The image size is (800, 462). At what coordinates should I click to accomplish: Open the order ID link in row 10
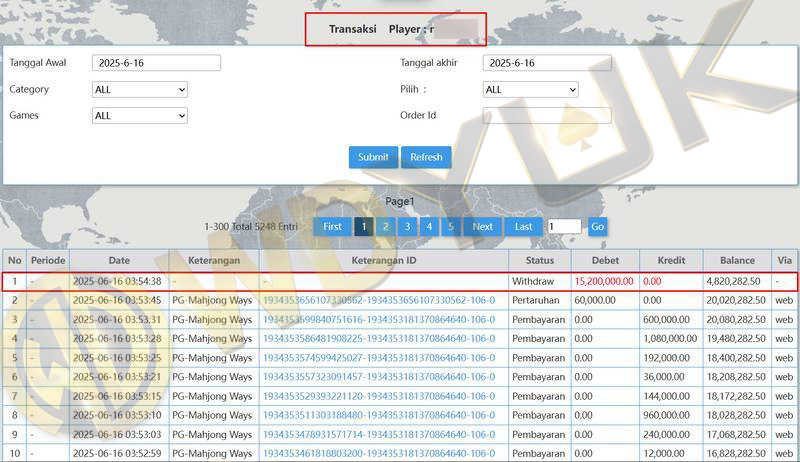(x=379, y=453)
